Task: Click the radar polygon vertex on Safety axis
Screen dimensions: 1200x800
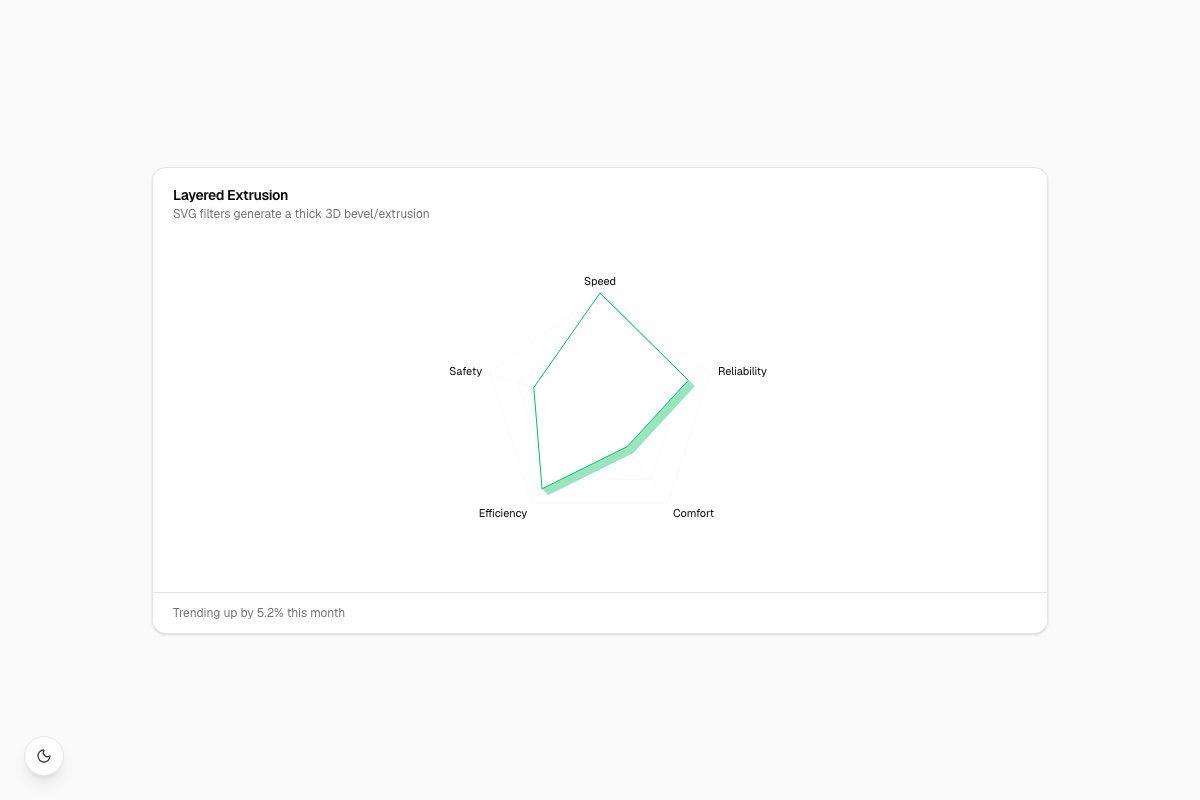Action: pyautogui.click(x=534, y=387)
